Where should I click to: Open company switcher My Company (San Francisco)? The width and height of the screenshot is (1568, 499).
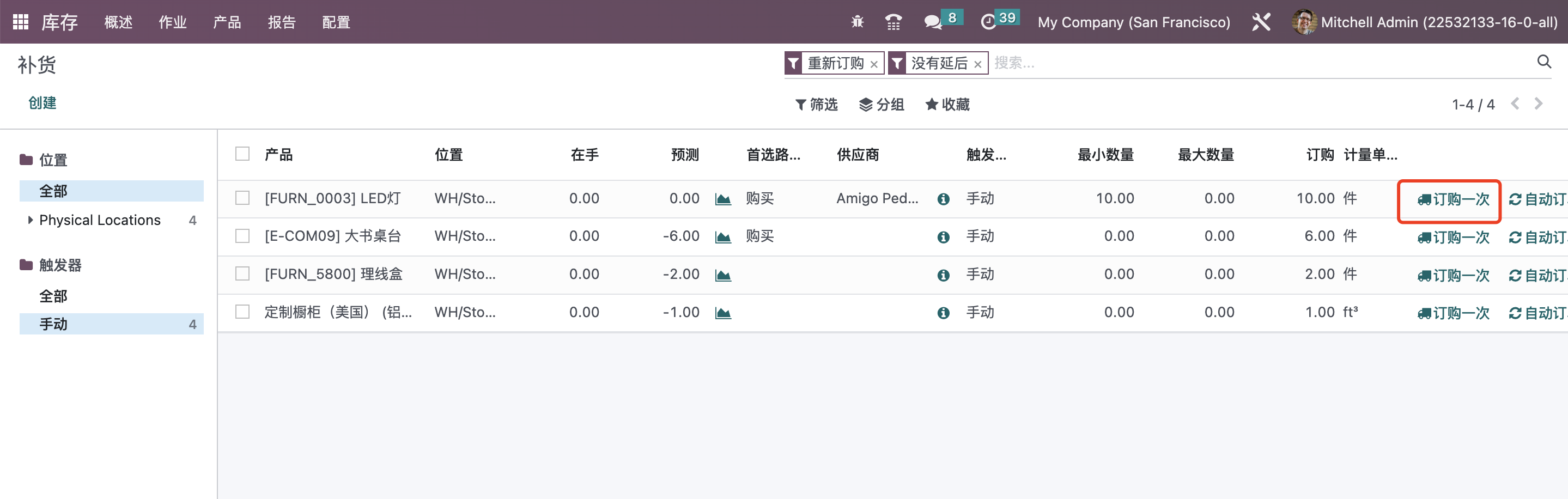[1133, 22]
